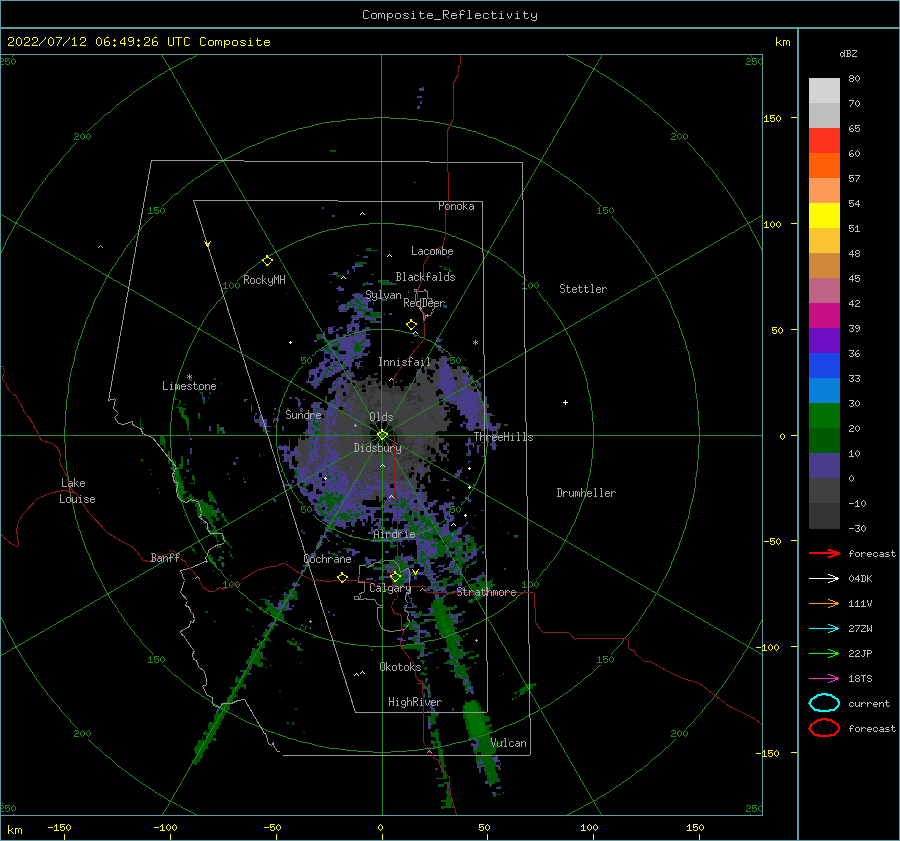The height and width of the screenshot is (841, 900).
Task: Click the yellow marker south of RedDeer
Action: (412, 325)
